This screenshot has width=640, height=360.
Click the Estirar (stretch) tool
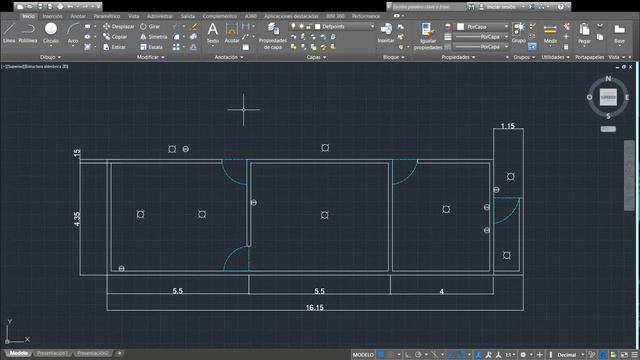click(x=114, y=47)
